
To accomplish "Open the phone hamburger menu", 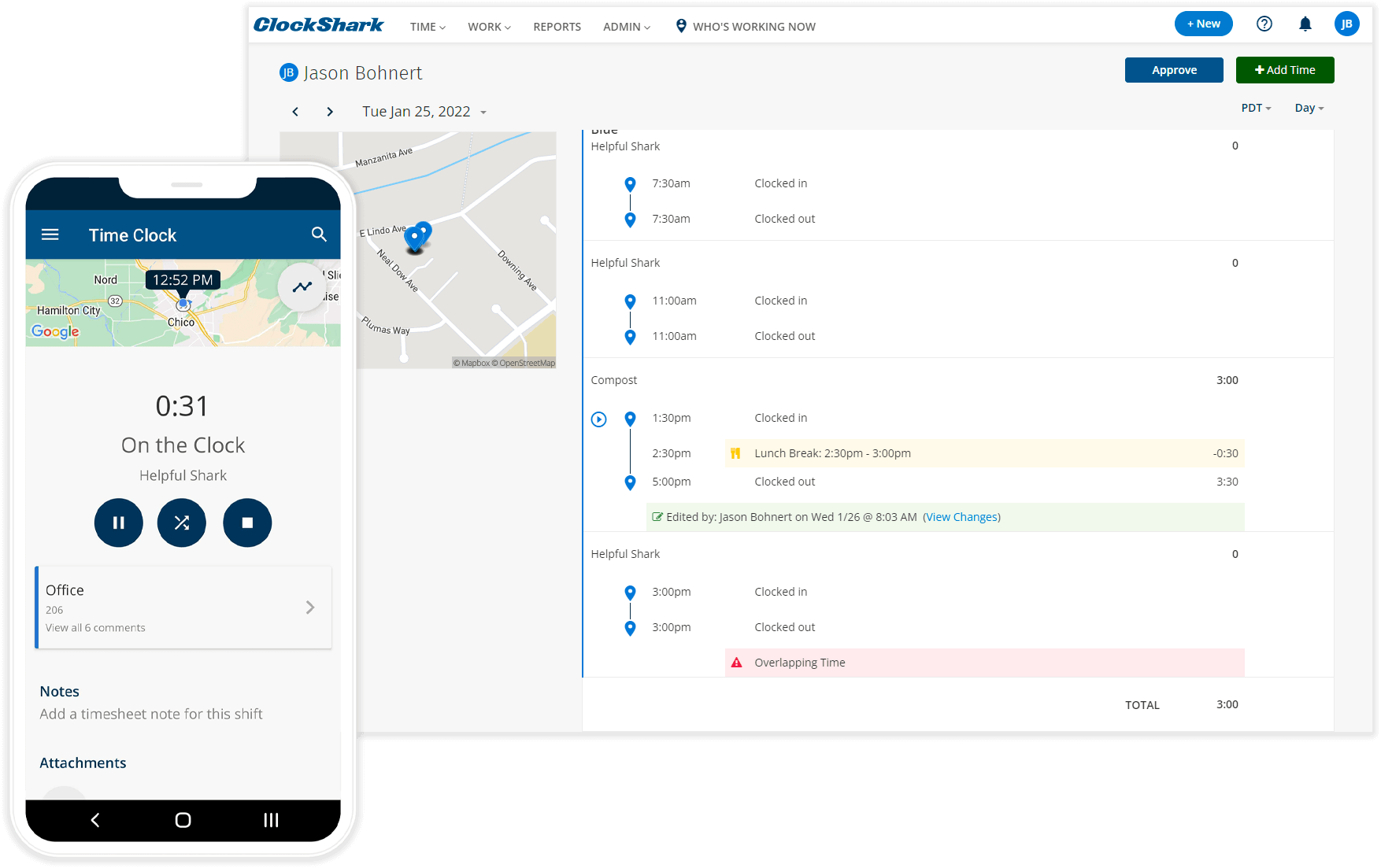I will (50, 235).
